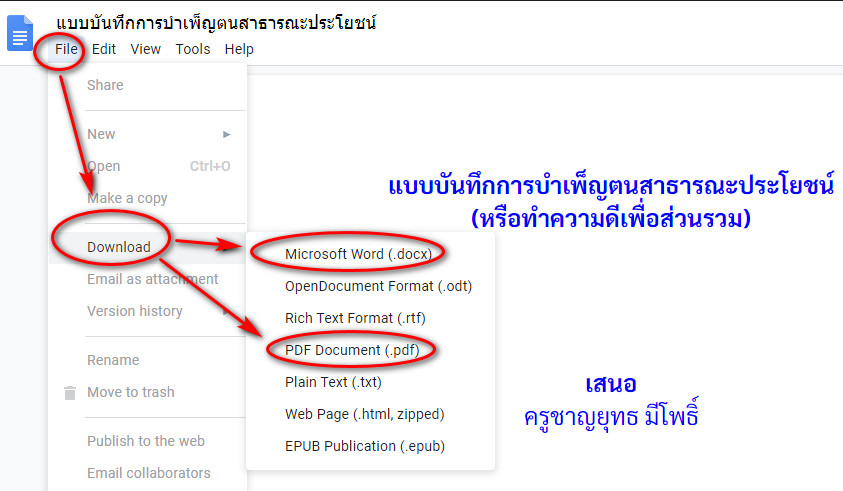This screenshot has width=843, height=491.
Task: Click the subtitle (หรือทำความดีเพื่อส่วนรวม)
Action: tap(611, 218)
